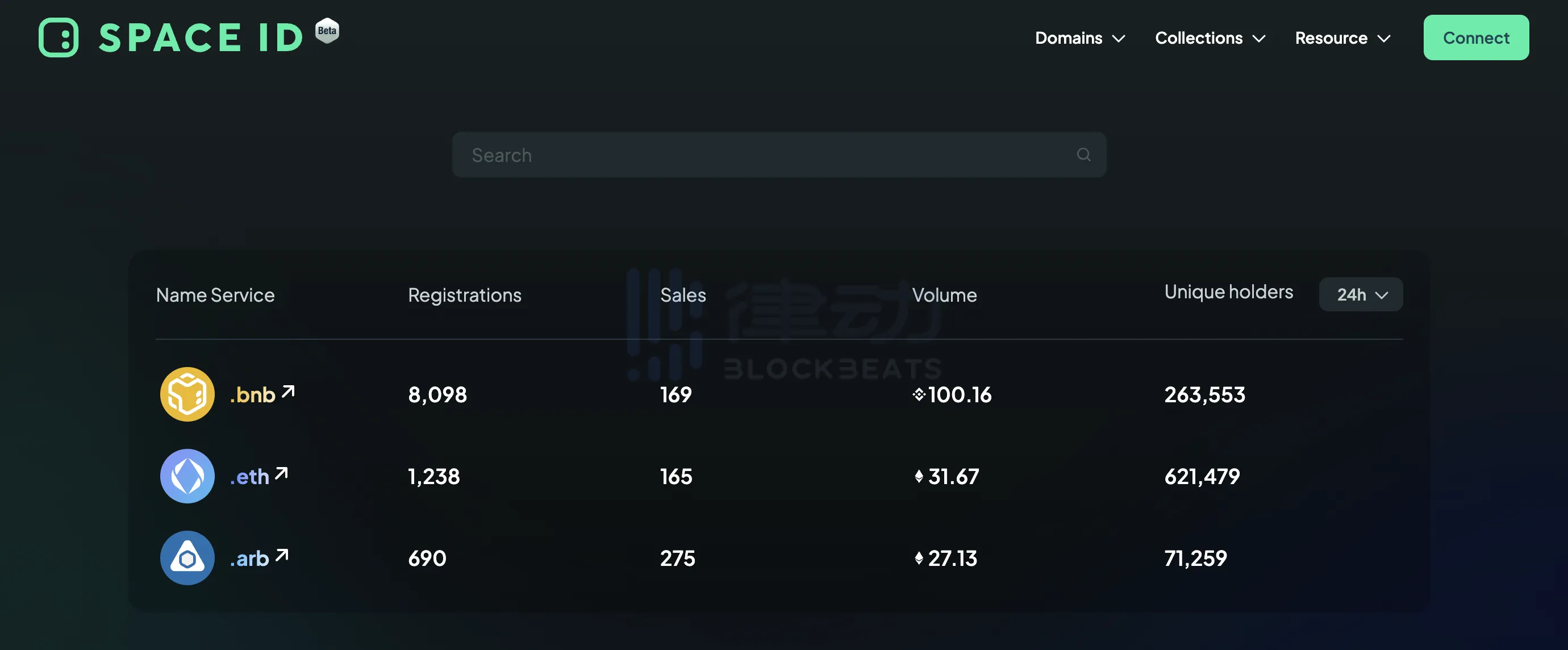Expand the Domains menu
The height and width of the screenshot is (650, 1568).
(x=1080, y=37)
